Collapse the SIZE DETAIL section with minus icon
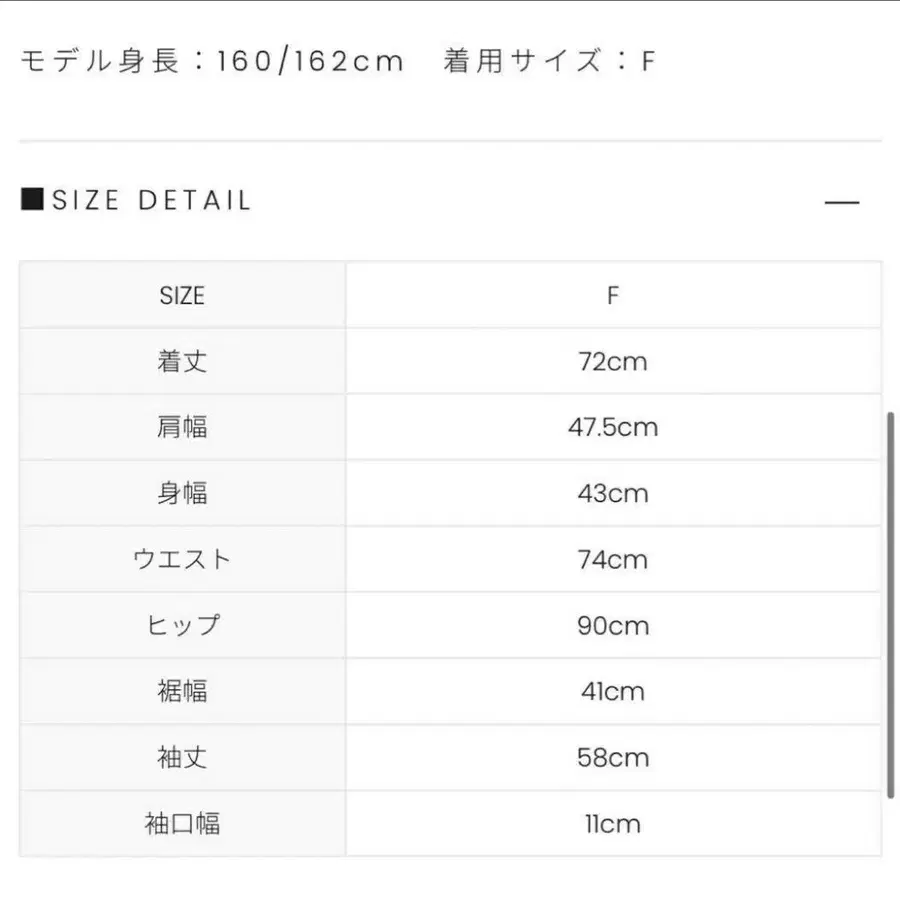 pos(842,202)
